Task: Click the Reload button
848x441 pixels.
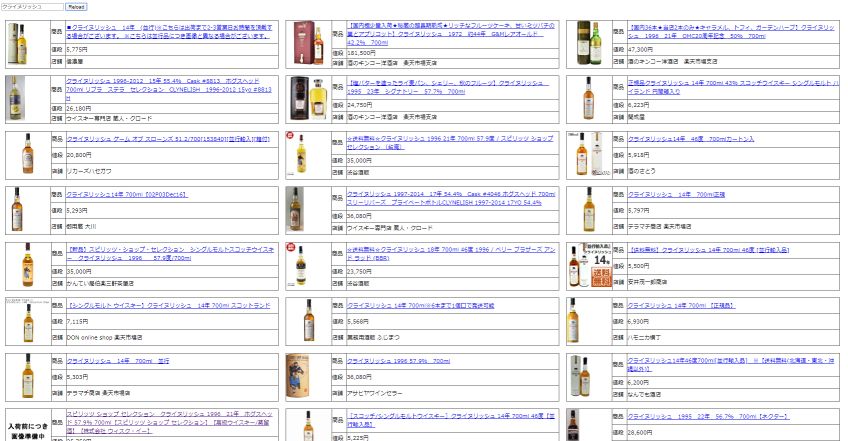Action: click(76, 7)
